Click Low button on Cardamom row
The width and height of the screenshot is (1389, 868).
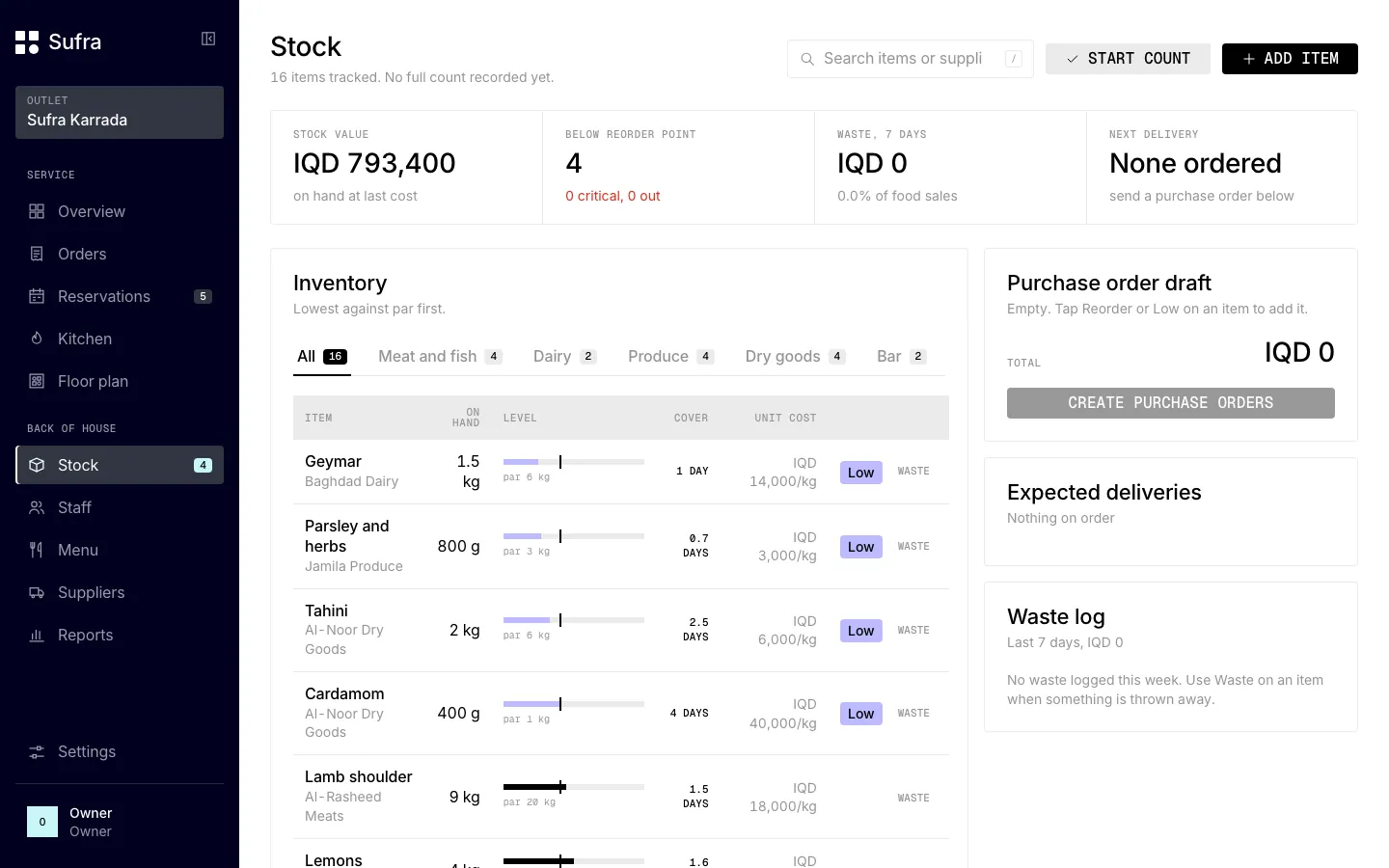pyautogui.click(x=861, y=714)
